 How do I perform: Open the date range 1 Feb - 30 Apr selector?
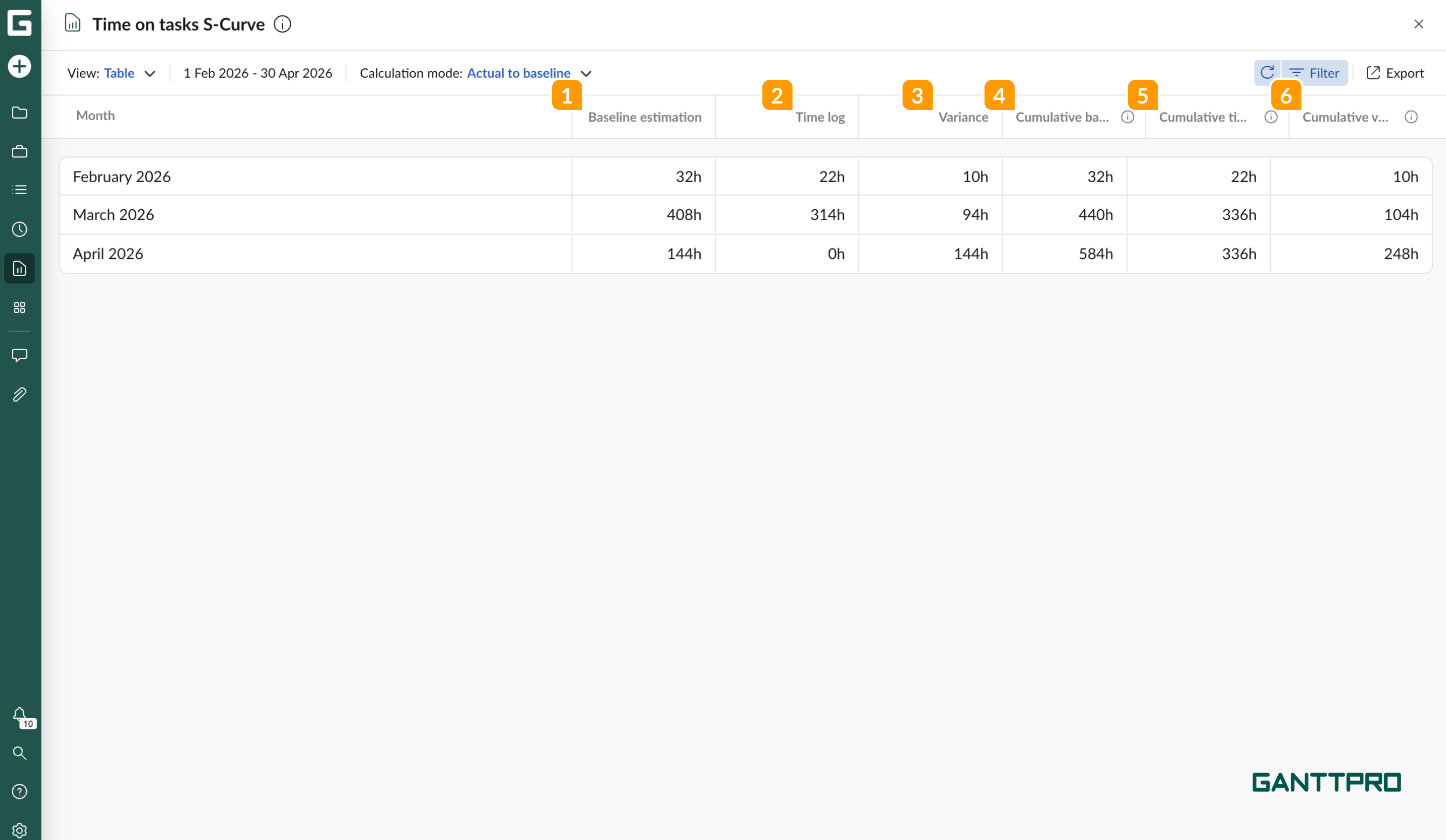258,73
